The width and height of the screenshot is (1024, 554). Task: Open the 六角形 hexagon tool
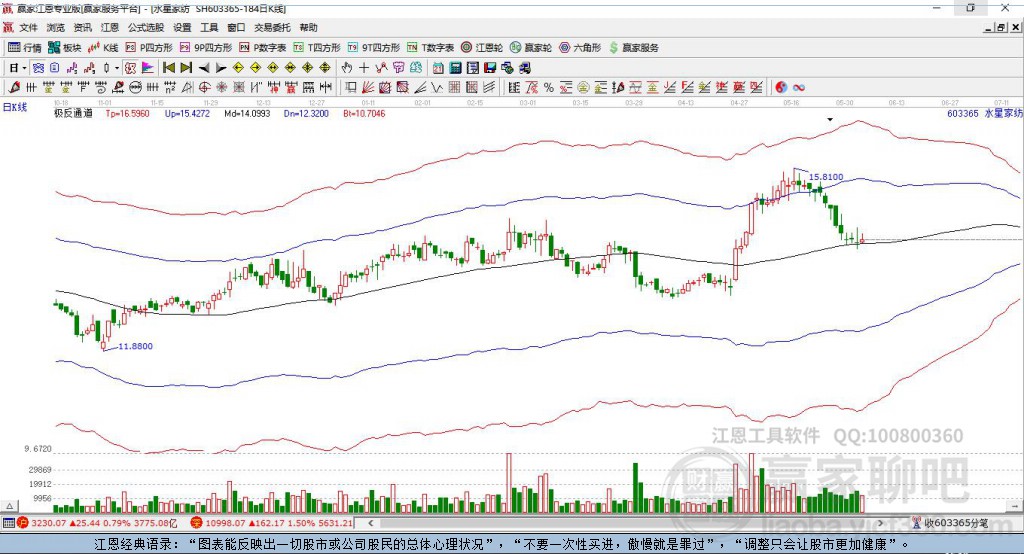(x=580, y=48)
